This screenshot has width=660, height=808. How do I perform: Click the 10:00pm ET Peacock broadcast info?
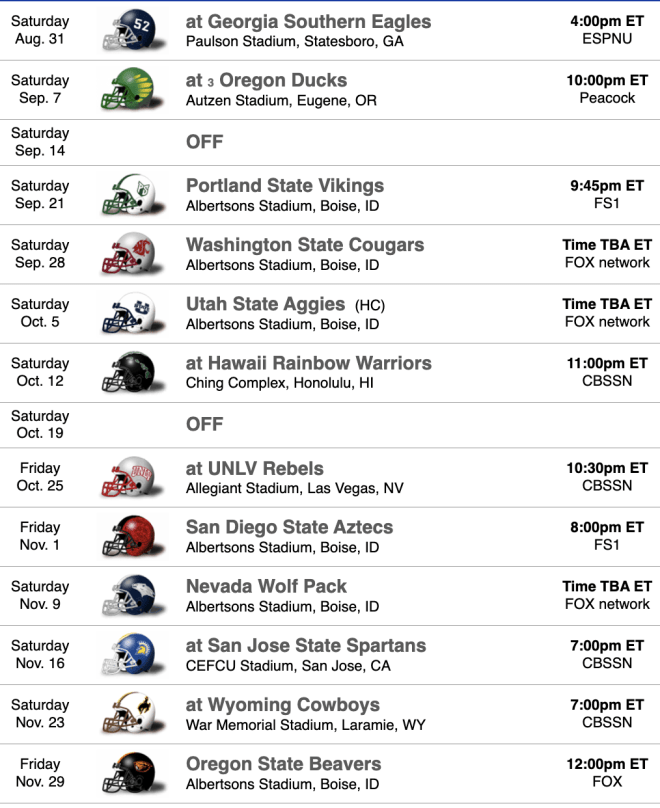pyautogui.click(x=607, y=89)
